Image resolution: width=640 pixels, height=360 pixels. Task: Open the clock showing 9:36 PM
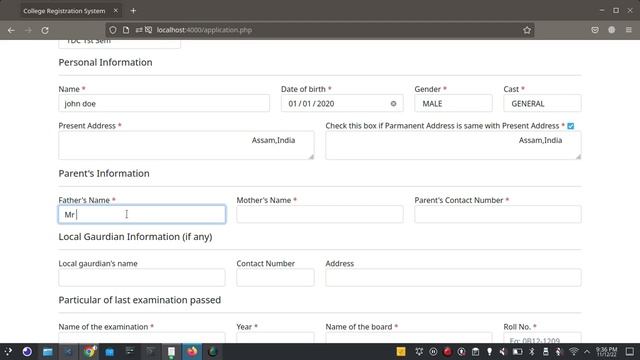pyautogui.click(x=607, y=351)
